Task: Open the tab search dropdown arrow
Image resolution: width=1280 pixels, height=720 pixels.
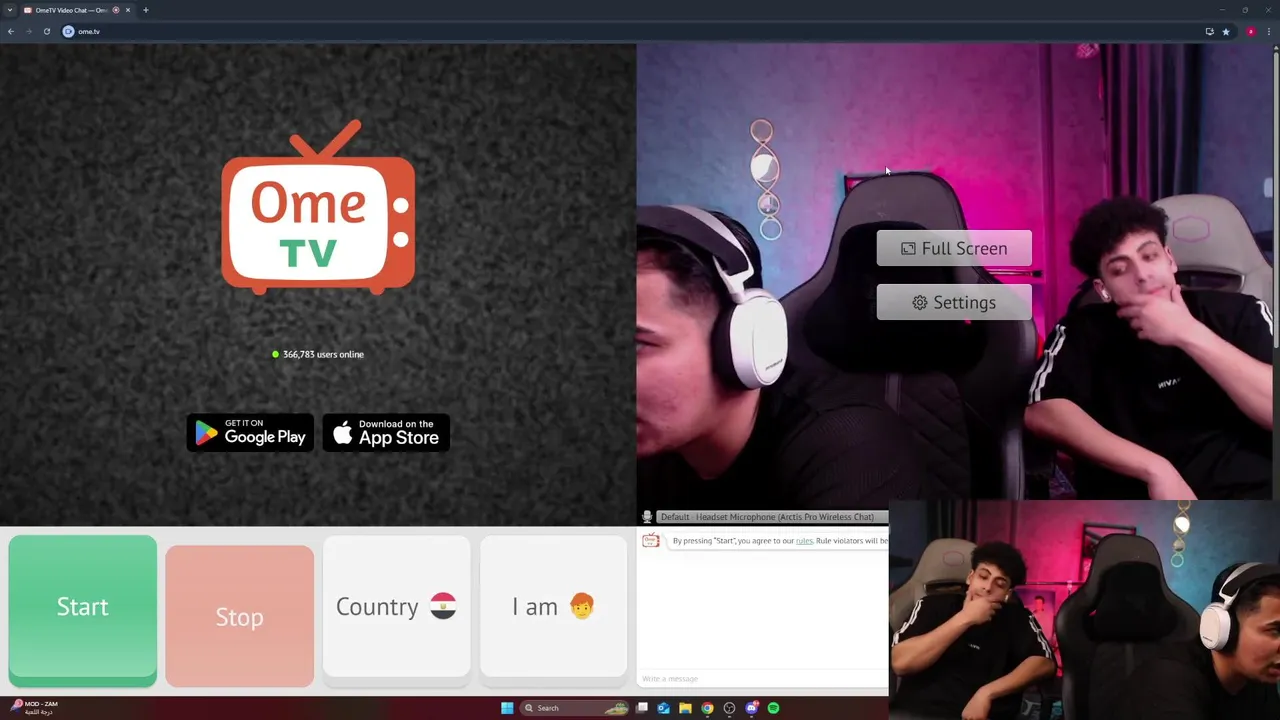Action: [10, 10]
